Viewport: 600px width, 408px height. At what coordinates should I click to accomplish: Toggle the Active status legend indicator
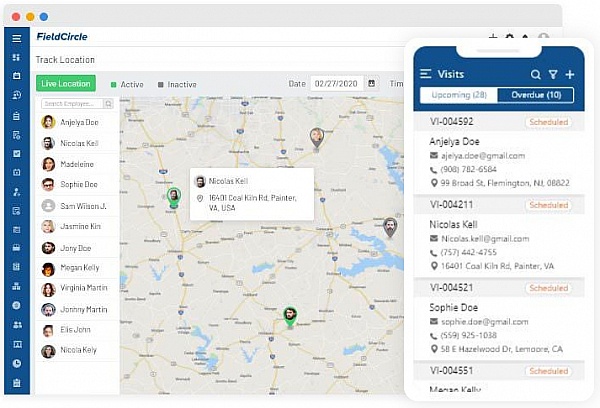tap(114, 84)
